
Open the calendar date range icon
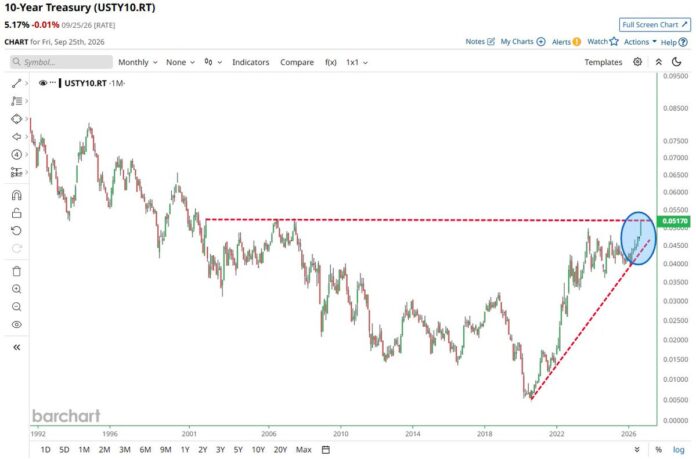[x=326, y=450]
